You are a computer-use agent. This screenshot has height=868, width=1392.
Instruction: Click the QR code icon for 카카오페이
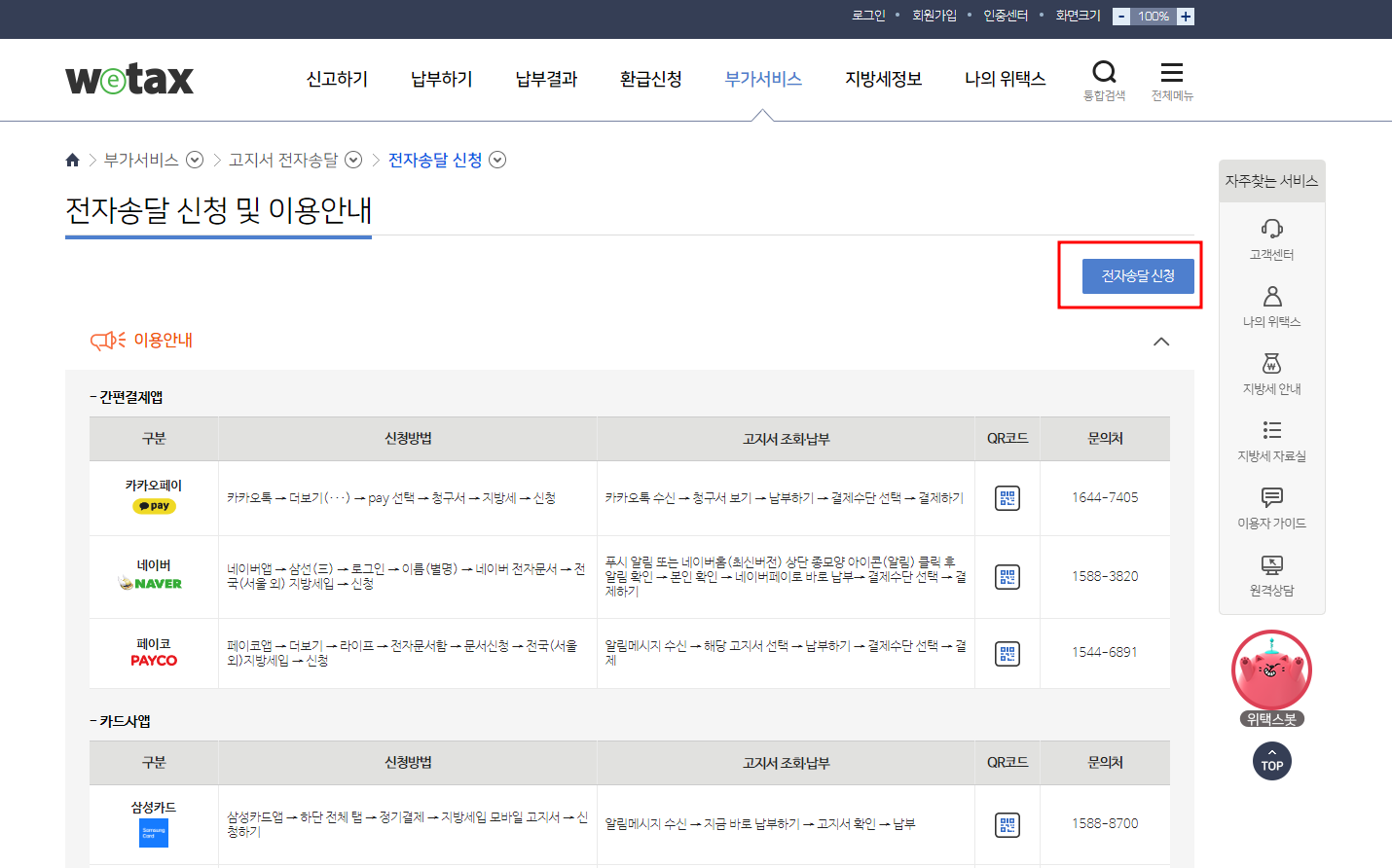click(1007, 497)
